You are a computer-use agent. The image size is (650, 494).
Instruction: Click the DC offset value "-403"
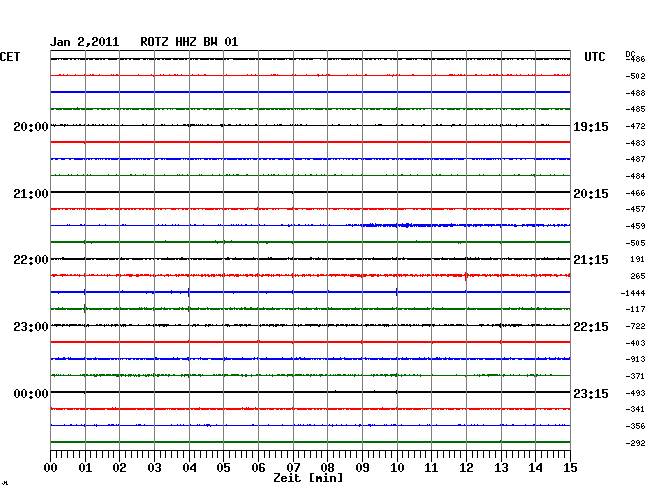[x=635, y=343]
